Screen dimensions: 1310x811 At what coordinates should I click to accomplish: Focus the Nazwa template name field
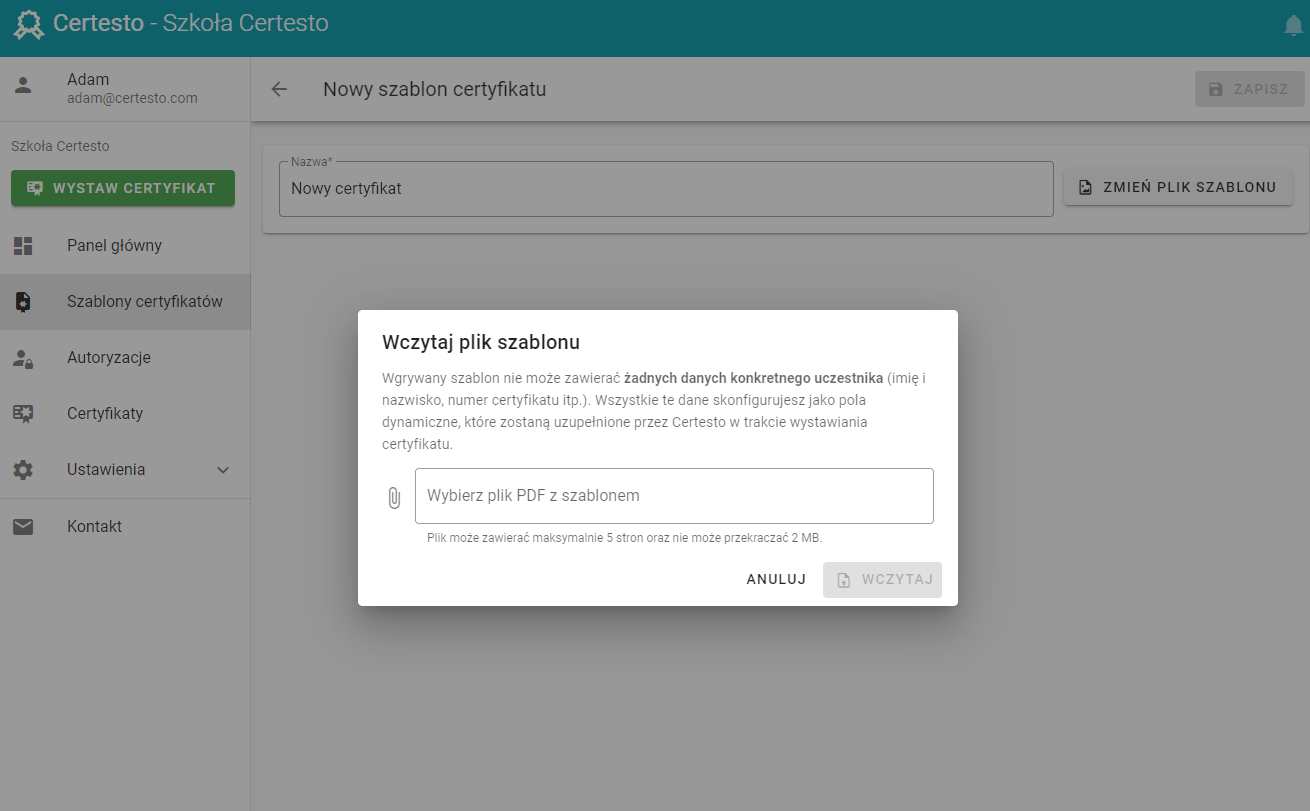click(x=666, y=188)
